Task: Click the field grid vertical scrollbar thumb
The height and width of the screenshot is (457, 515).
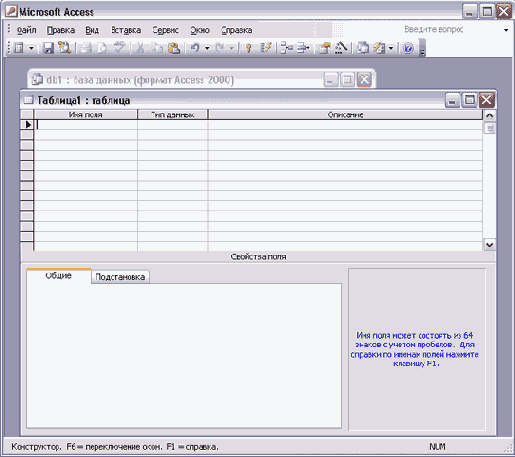Action: tap(489, 128)
